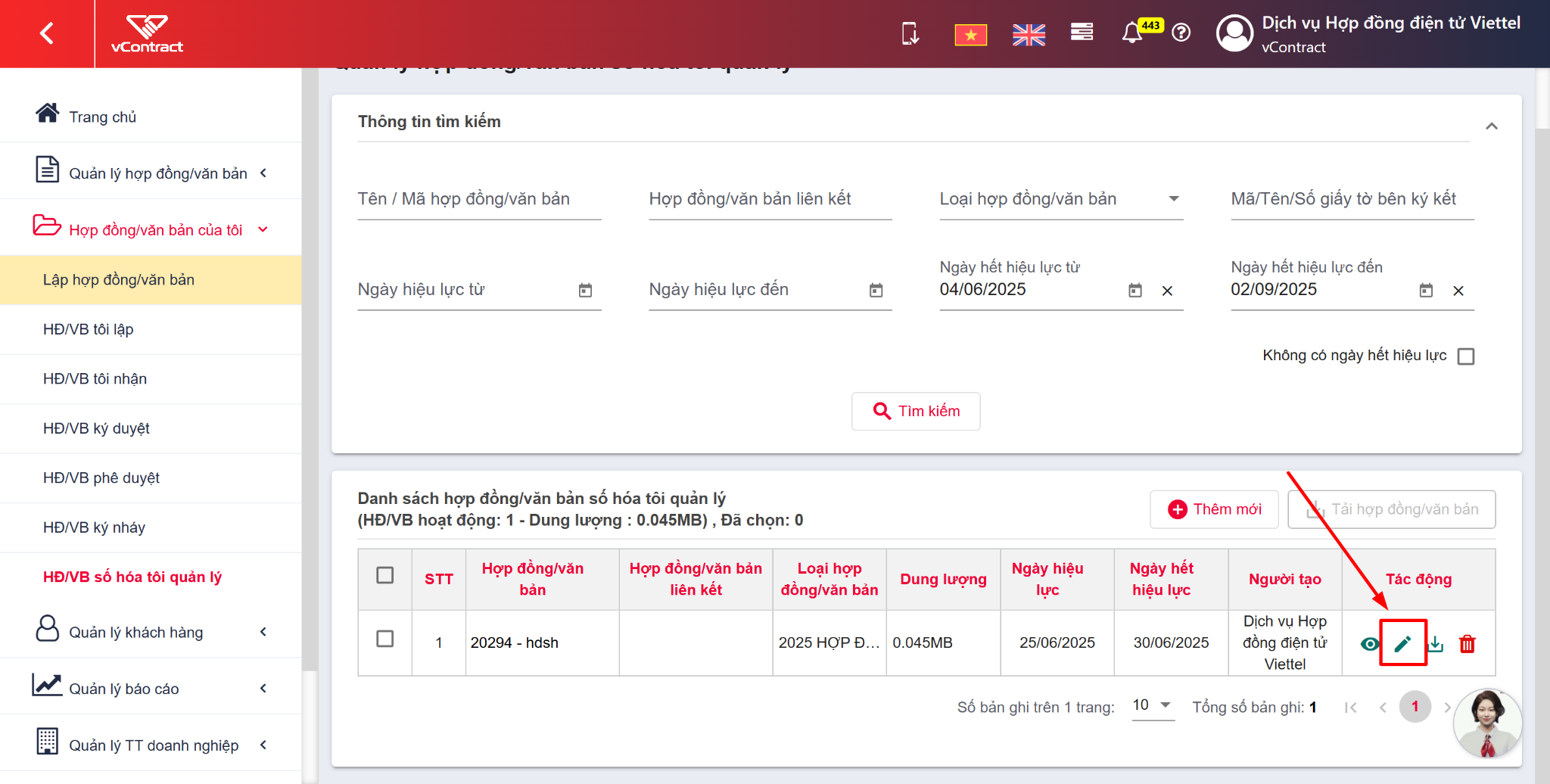This screenshot has height=784, width=1550.
Task: Switch language to English flag
Action: pyautogui.click(x=1029, y=35)
